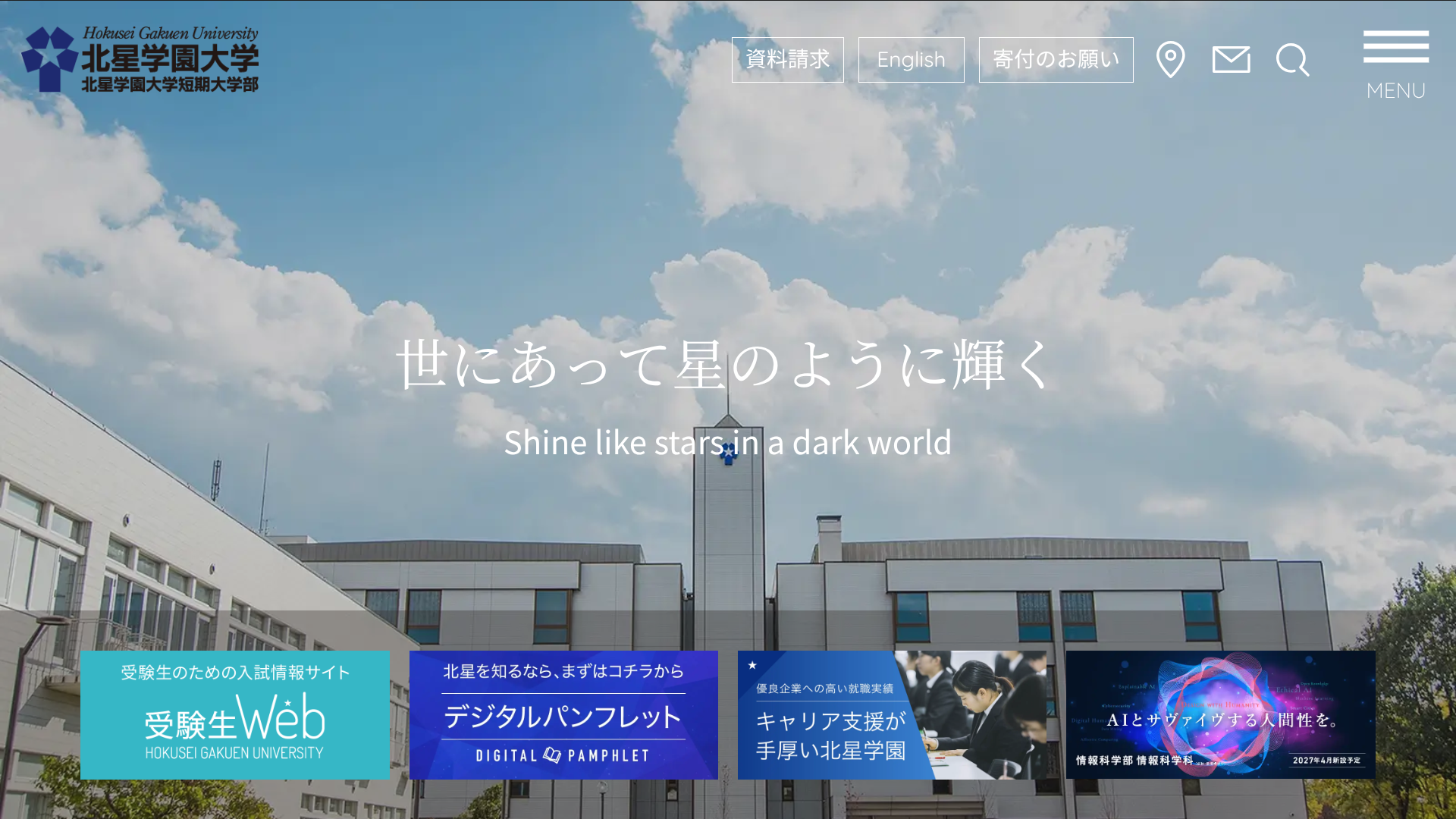The width and height of the screenshot is (1456, 819).
Task: Click the 寄付のお願い button
Action: (1056, 60)
